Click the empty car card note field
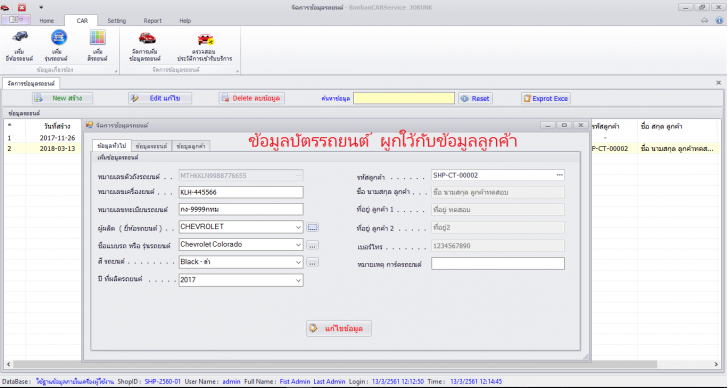This screenshot has height=388, width=728. (498, 264)
